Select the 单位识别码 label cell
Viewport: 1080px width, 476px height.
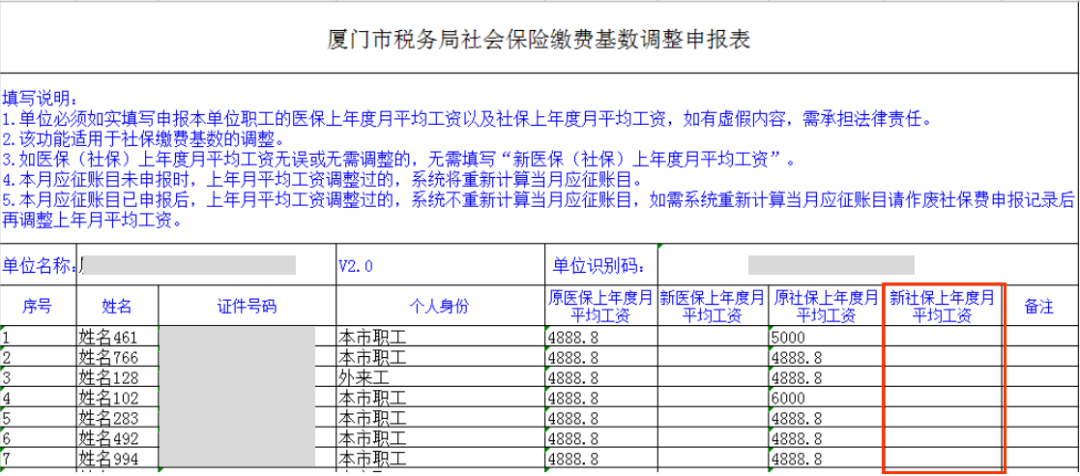(x=600, y=266)
